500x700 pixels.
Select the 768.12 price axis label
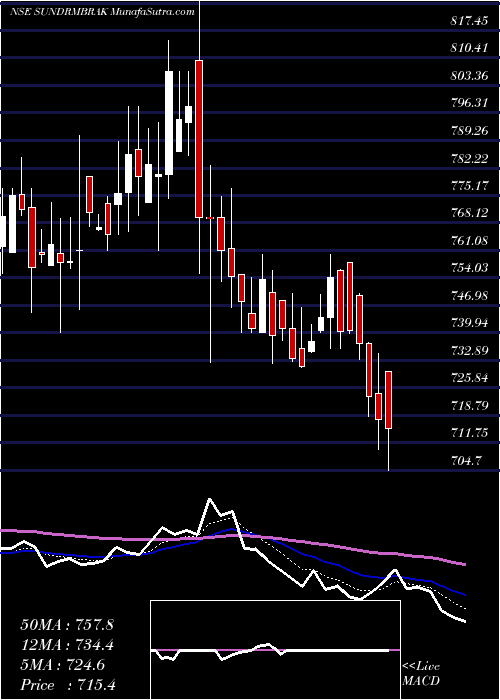click(x=469, y=213)
